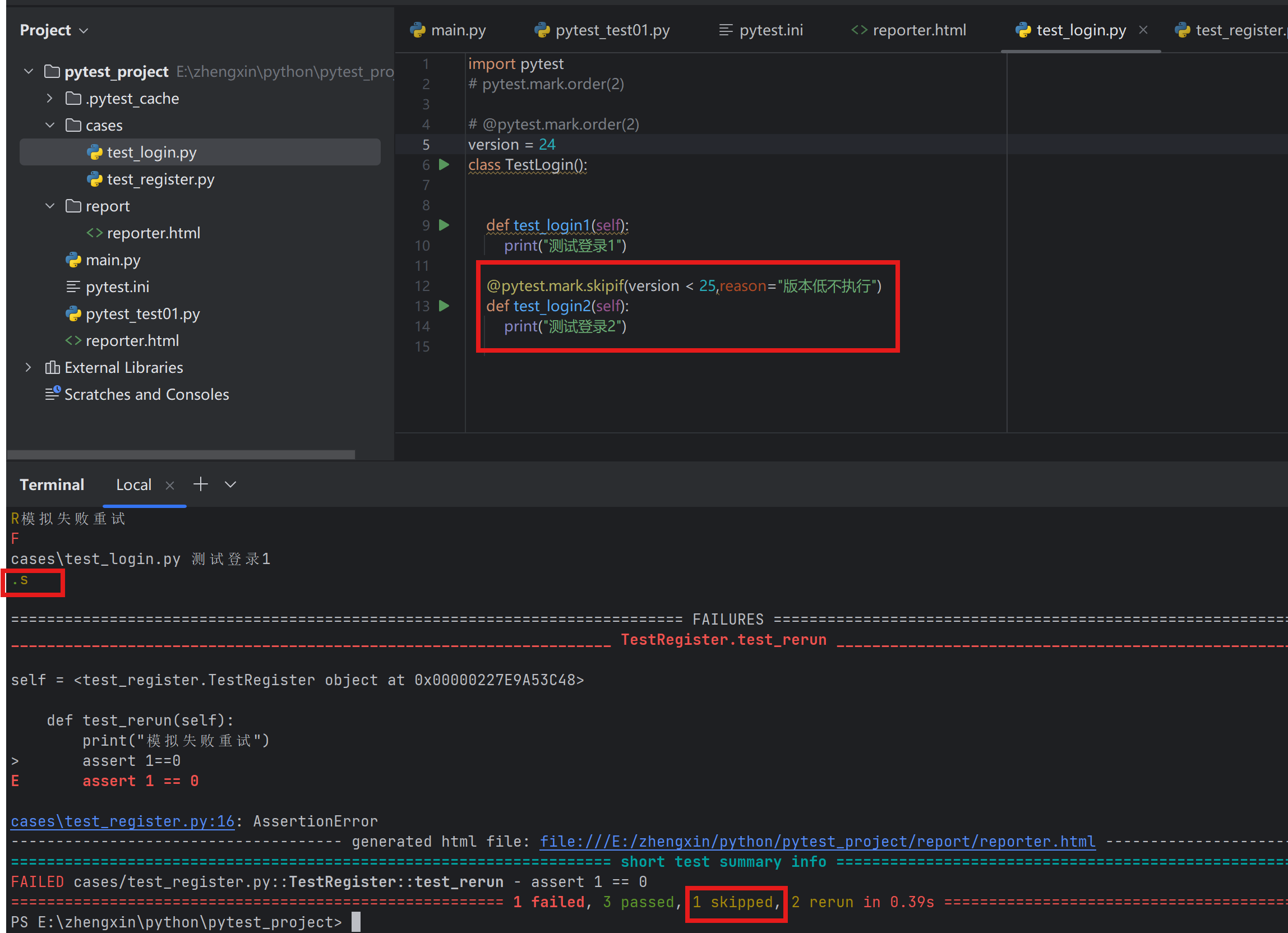Expand External Libraries node
This screenshot has height=933, width=1288.
click(29, 367)
